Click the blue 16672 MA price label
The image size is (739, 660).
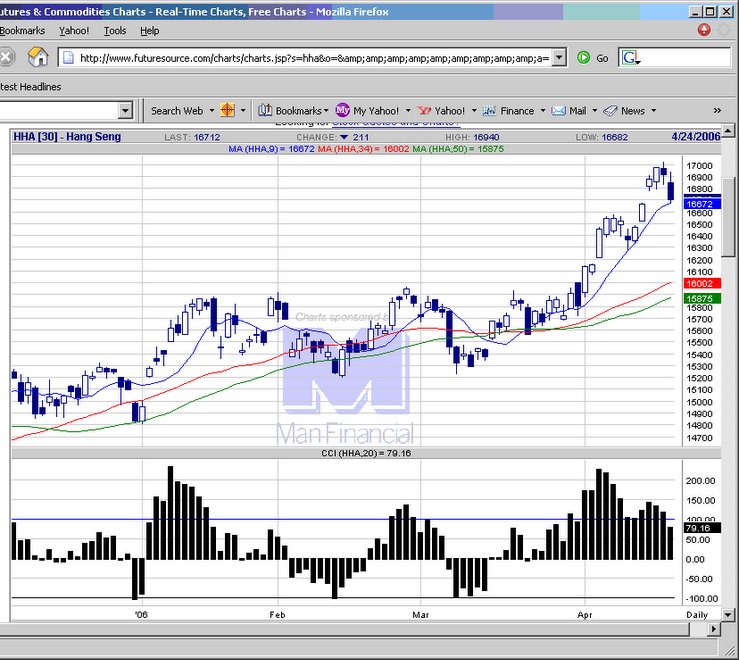click(700, 204)
